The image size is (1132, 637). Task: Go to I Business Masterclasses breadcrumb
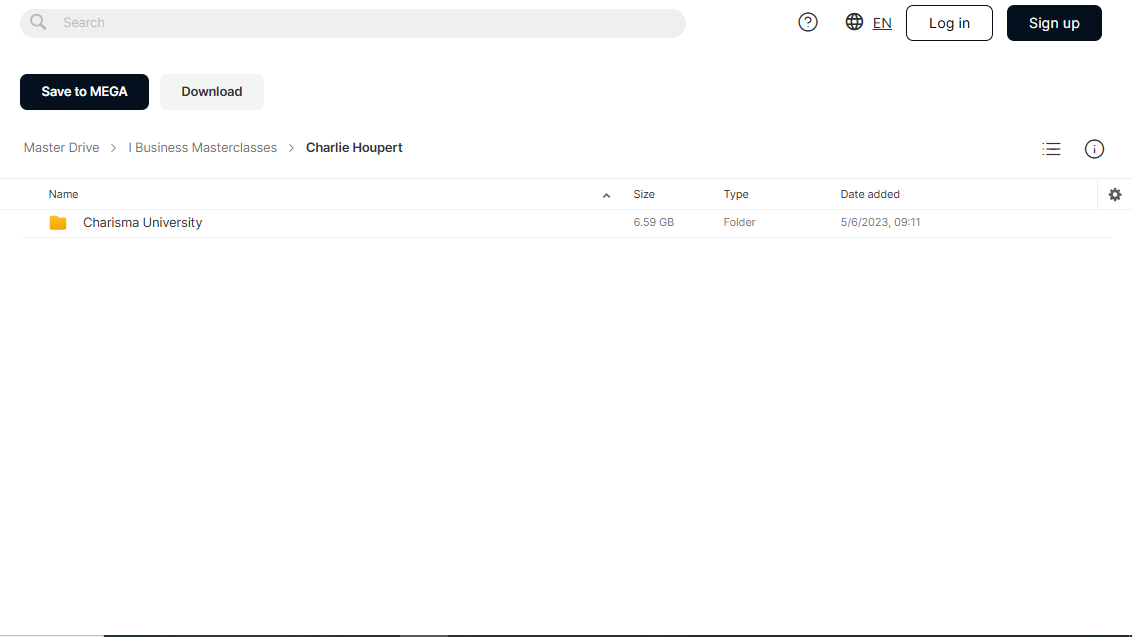pyautogui.click(x=203, y=147)
